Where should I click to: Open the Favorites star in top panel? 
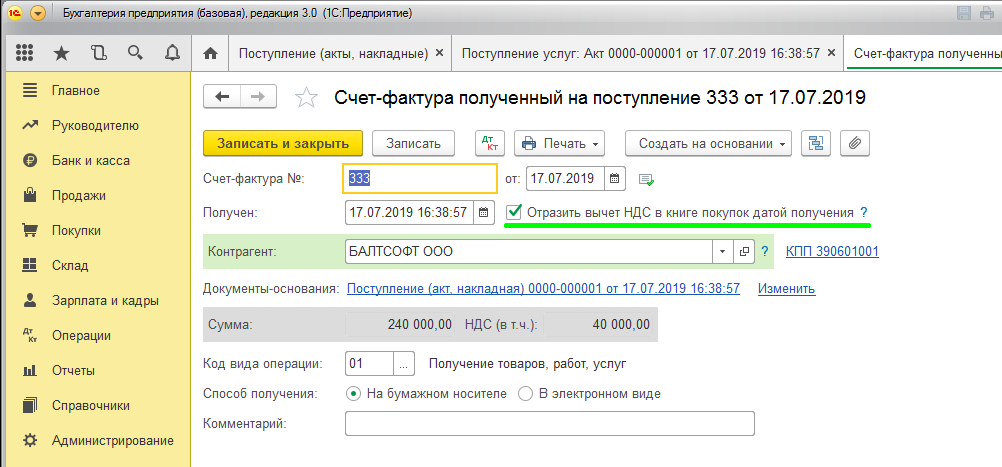(61, 54)
